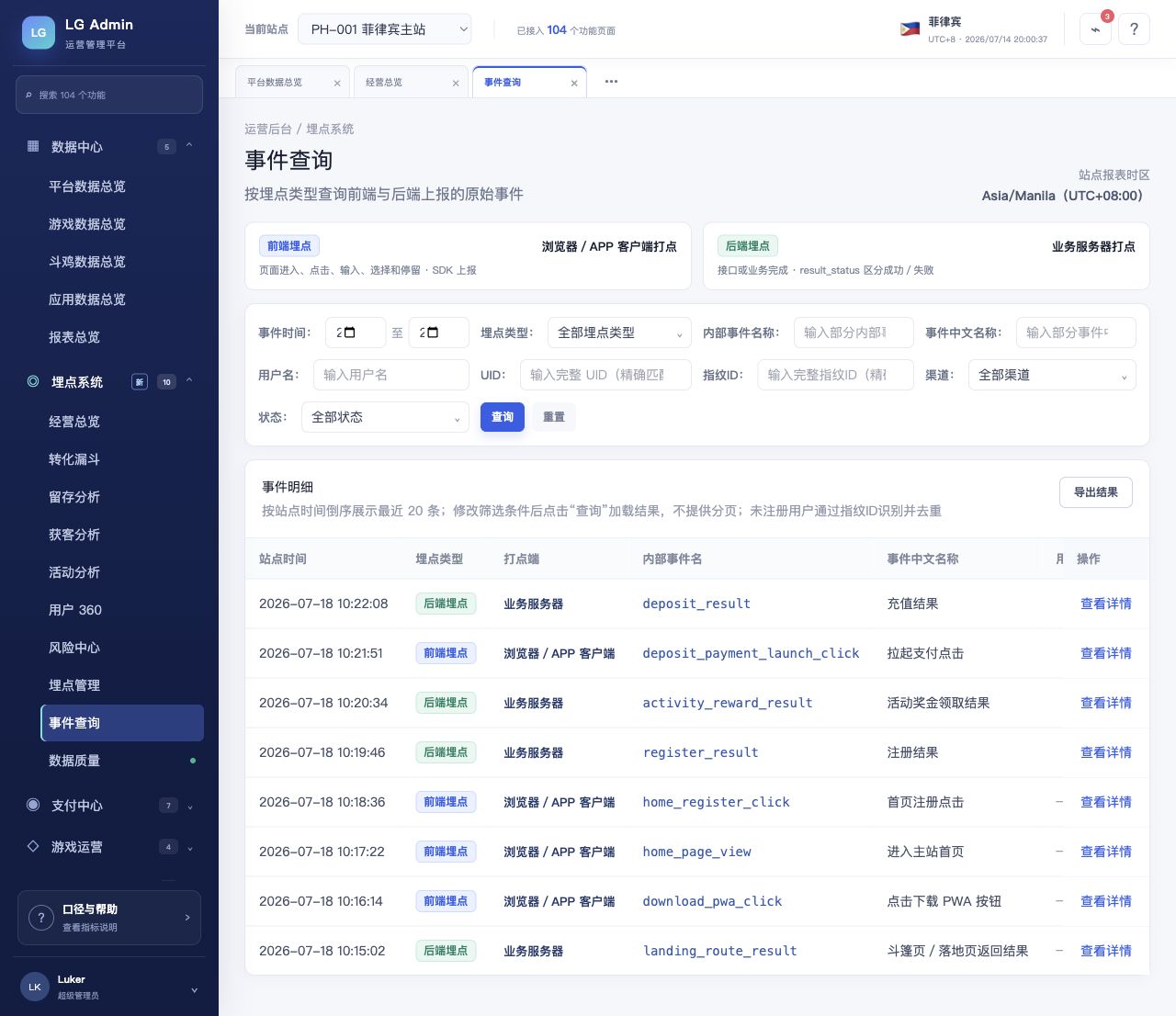Click the 2026-07-18 10:16:14 timestamp cell

pos(321,901)
